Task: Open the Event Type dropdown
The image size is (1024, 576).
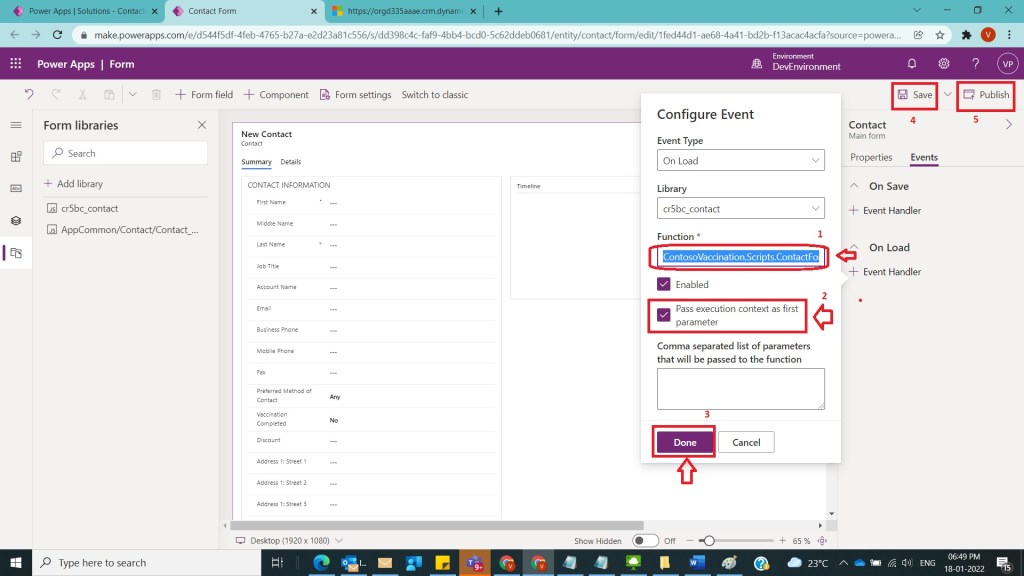Action: (740, 160)
